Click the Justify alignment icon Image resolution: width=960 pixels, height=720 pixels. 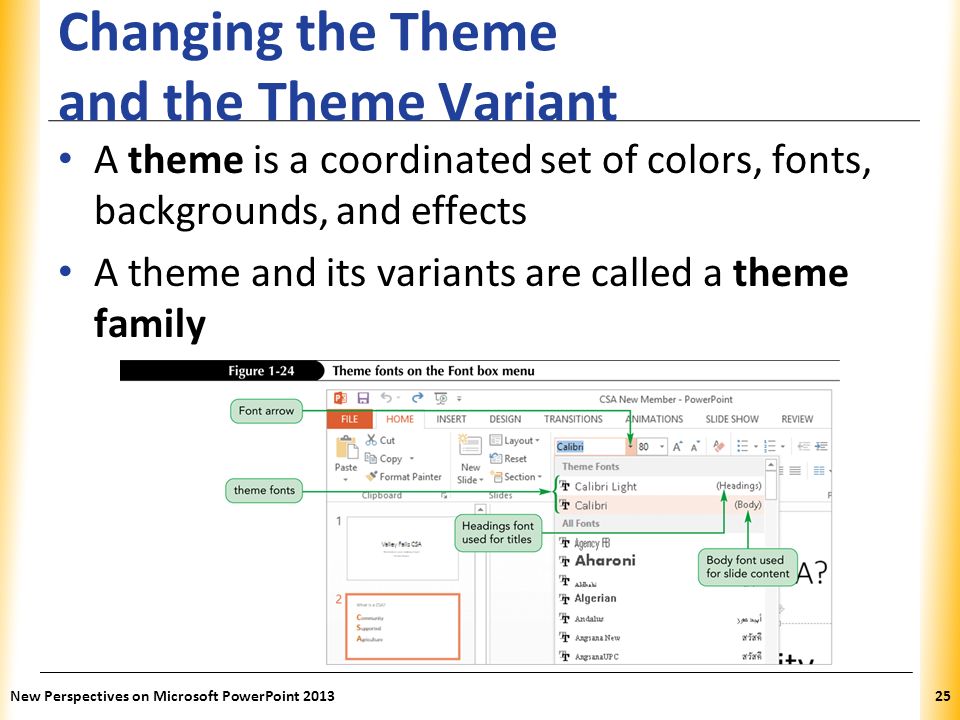tap(795, 470)
